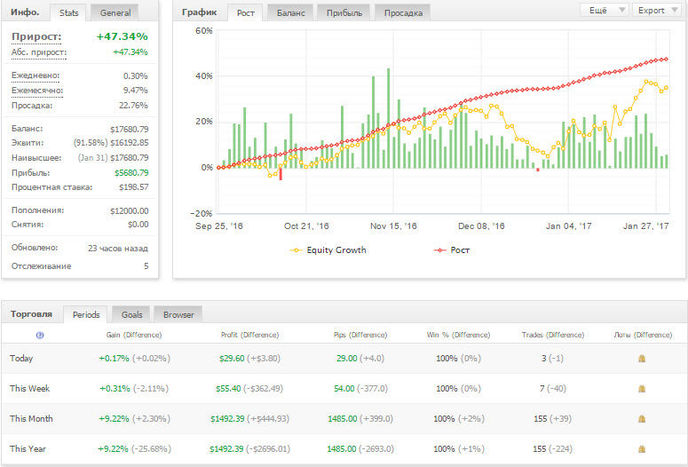Image resolution: width=688 pixels, height=467 pixels.
Task: Click the blue help icon in Periods table
Action: [x=40, y=335]
